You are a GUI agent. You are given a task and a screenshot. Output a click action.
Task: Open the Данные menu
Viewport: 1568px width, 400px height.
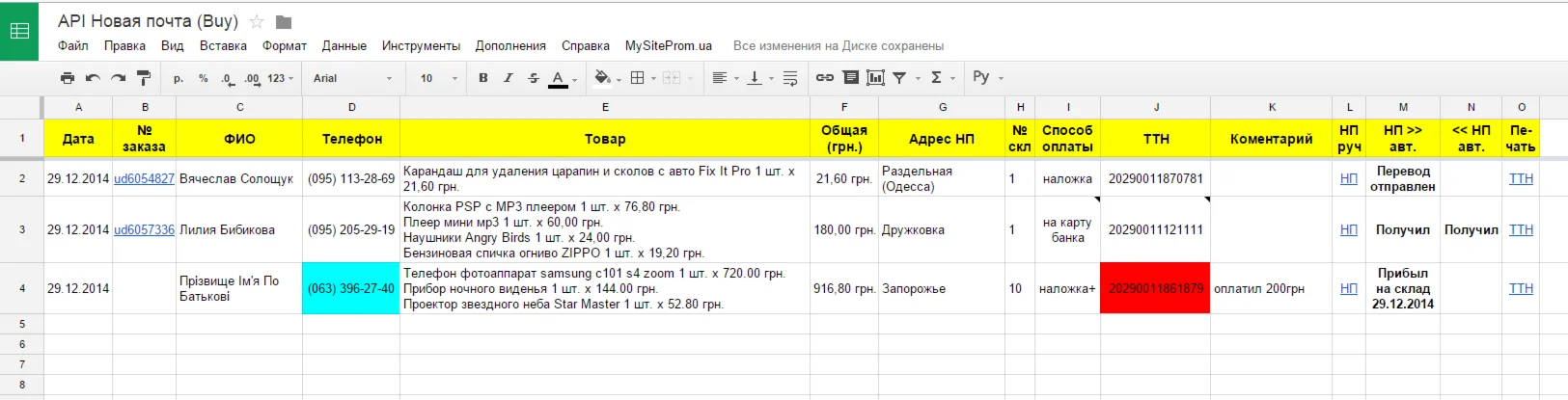(344, 45)
